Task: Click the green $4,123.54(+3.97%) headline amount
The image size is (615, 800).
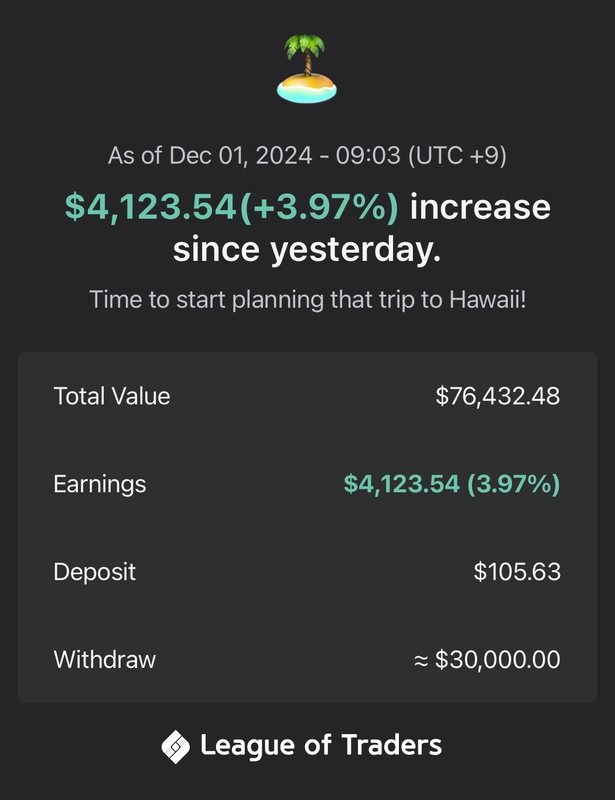Action: [232, 207]
